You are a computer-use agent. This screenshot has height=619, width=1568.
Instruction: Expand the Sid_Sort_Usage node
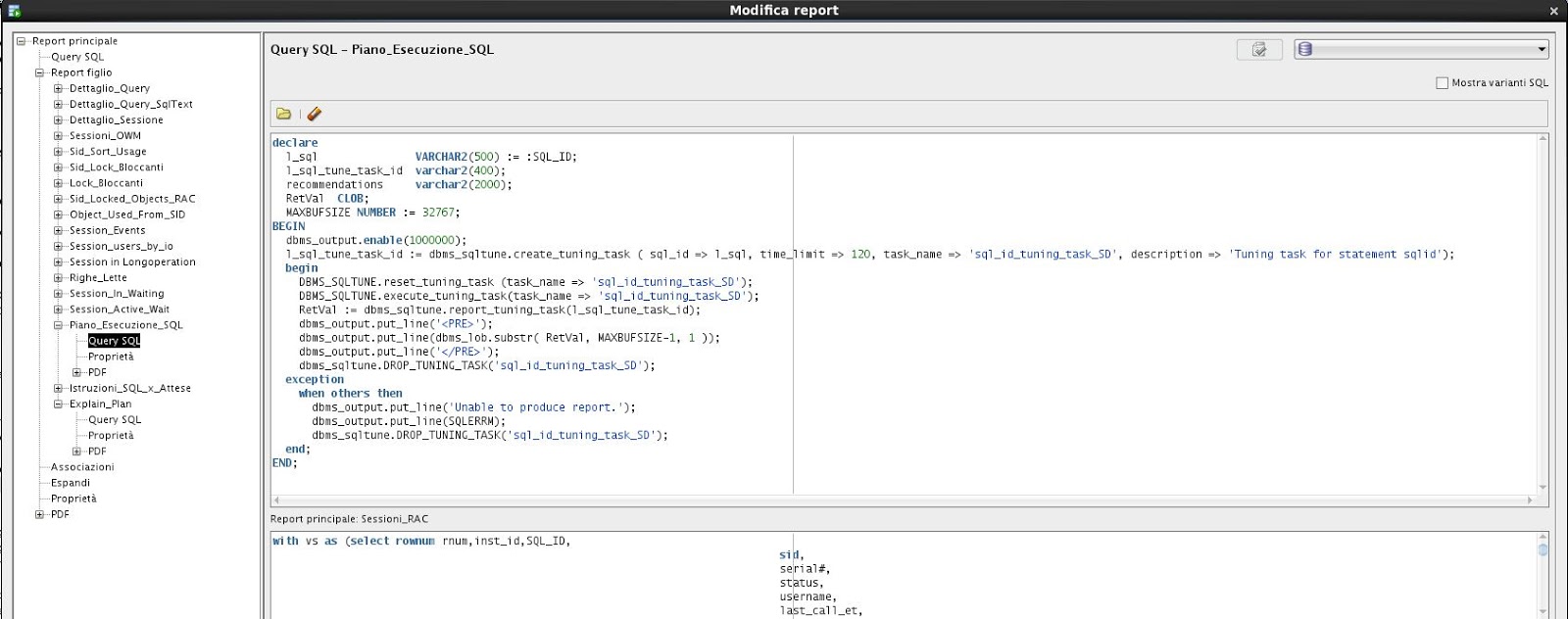(58, 151)
